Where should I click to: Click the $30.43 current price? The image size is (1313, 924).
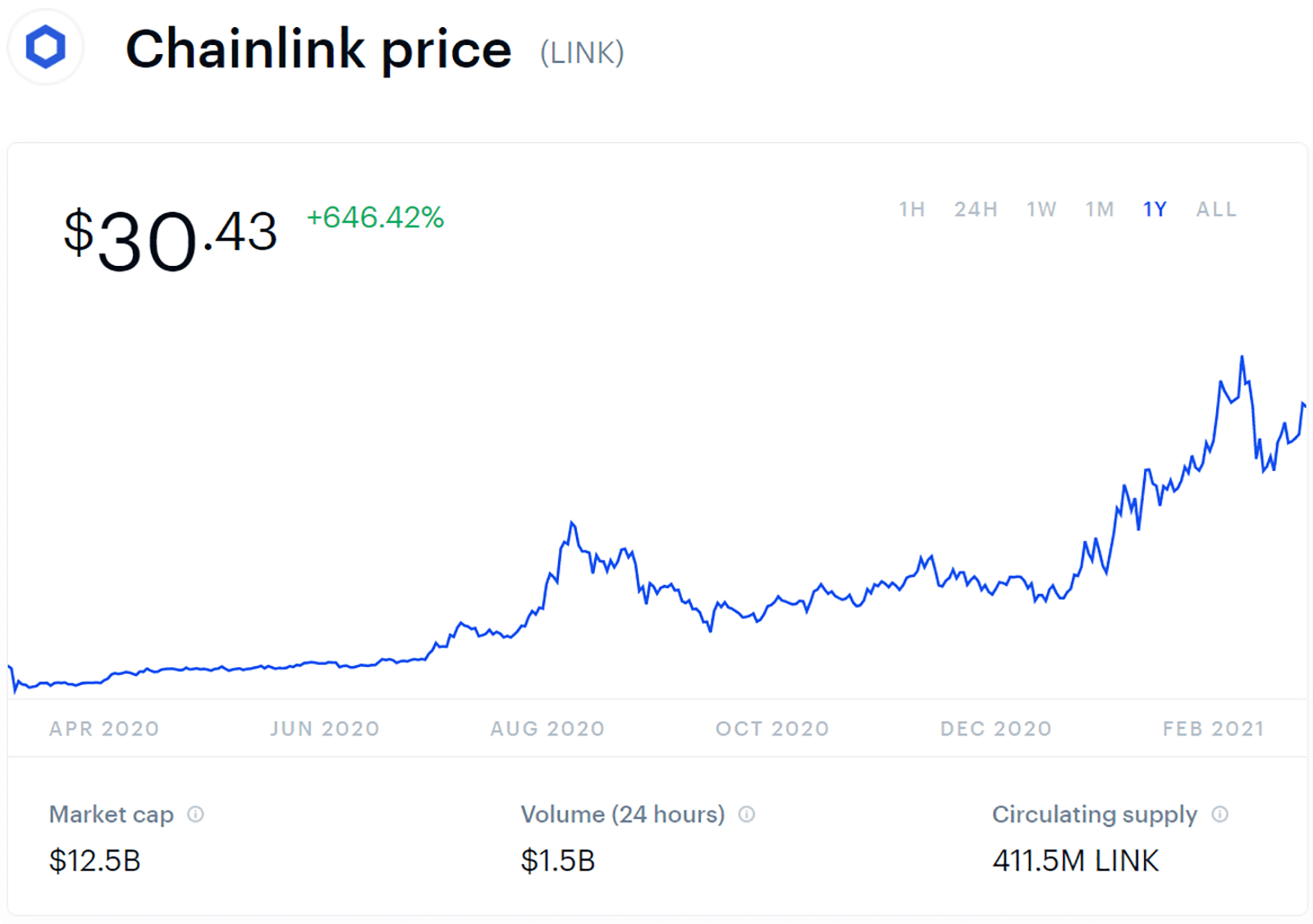pos(170,238)
